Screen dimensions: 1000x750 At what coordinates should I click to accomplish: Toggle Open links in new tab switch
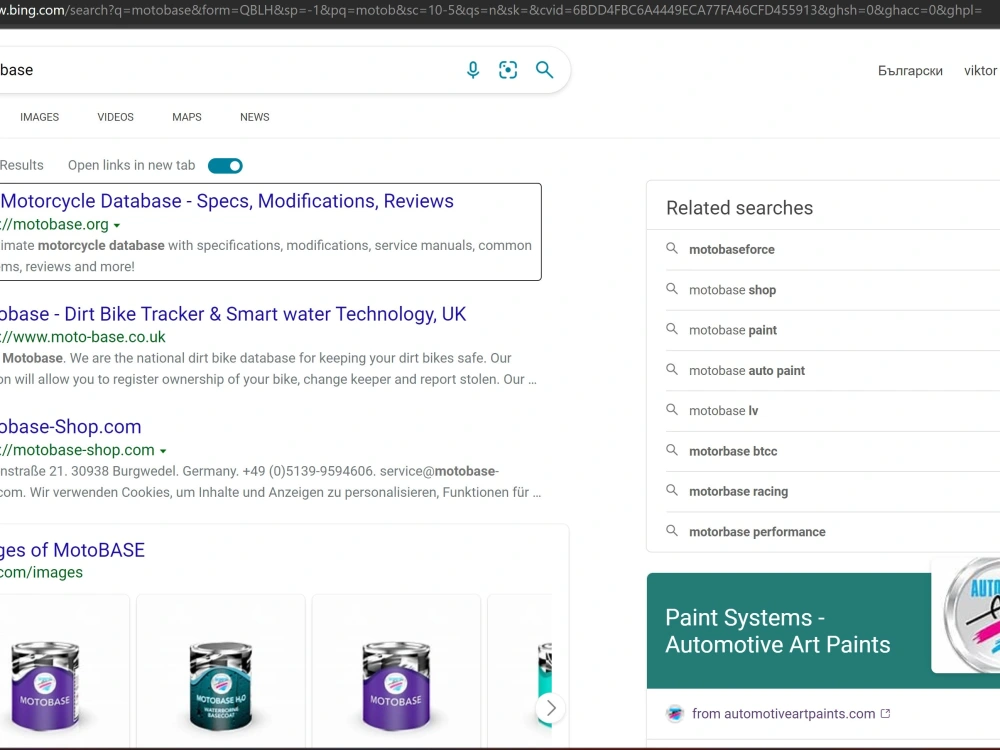pyautogui.click(x=225, y=166)
